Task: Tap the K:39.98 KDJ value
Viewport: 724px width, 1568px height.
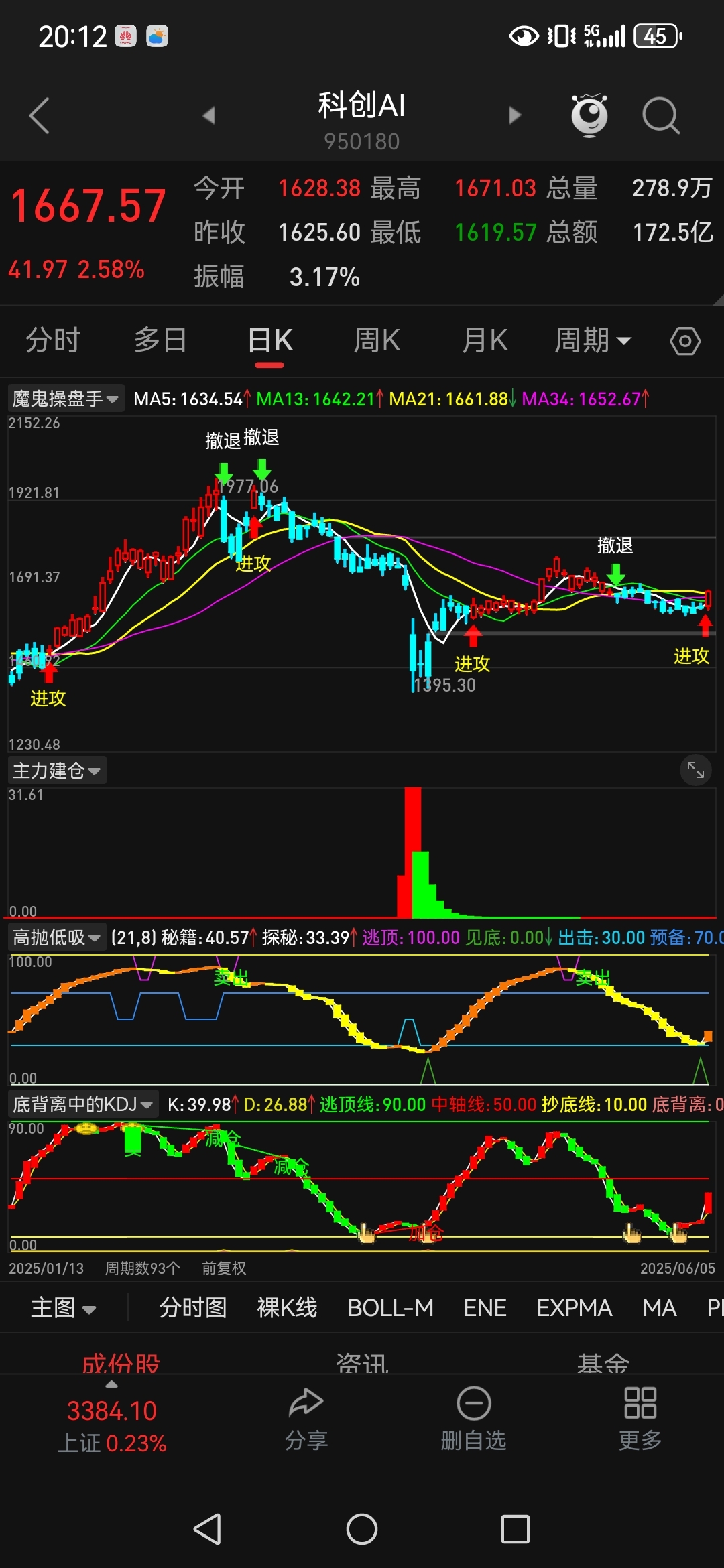Action: tap(202, 1104)
